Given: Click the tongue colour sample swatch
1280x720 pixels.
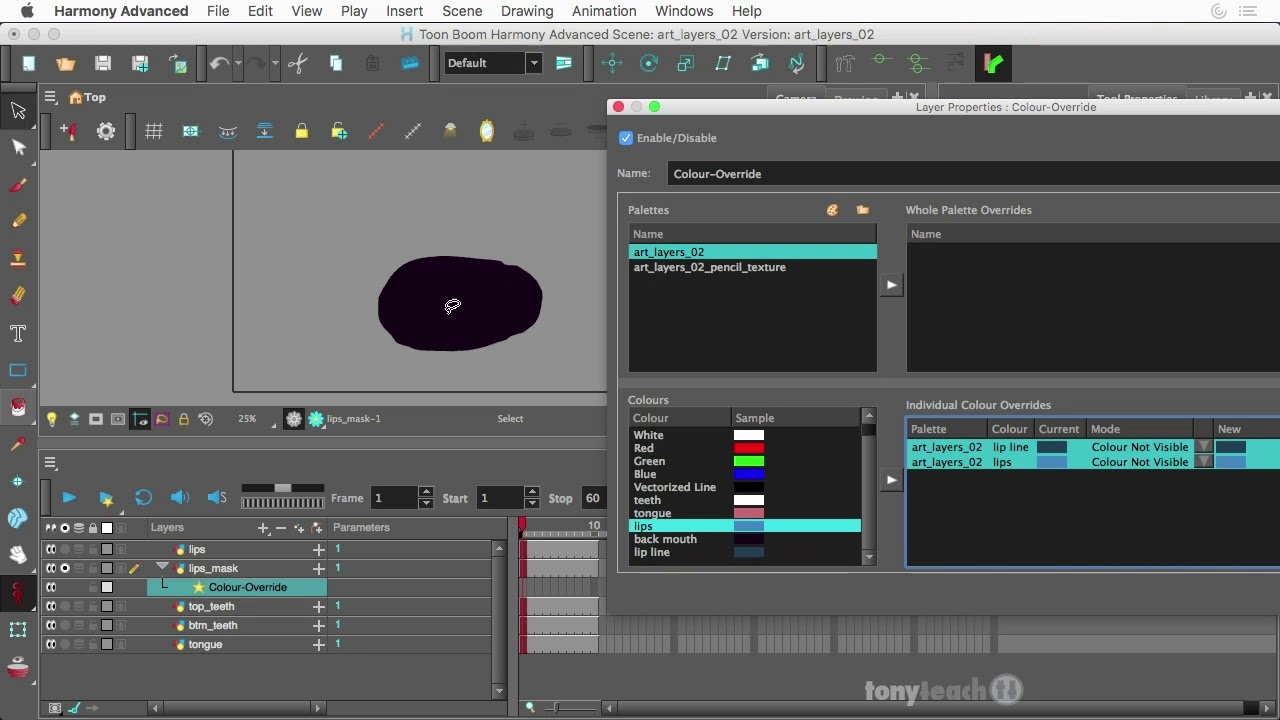Looking at the screenshot, I should coord(748,513).
